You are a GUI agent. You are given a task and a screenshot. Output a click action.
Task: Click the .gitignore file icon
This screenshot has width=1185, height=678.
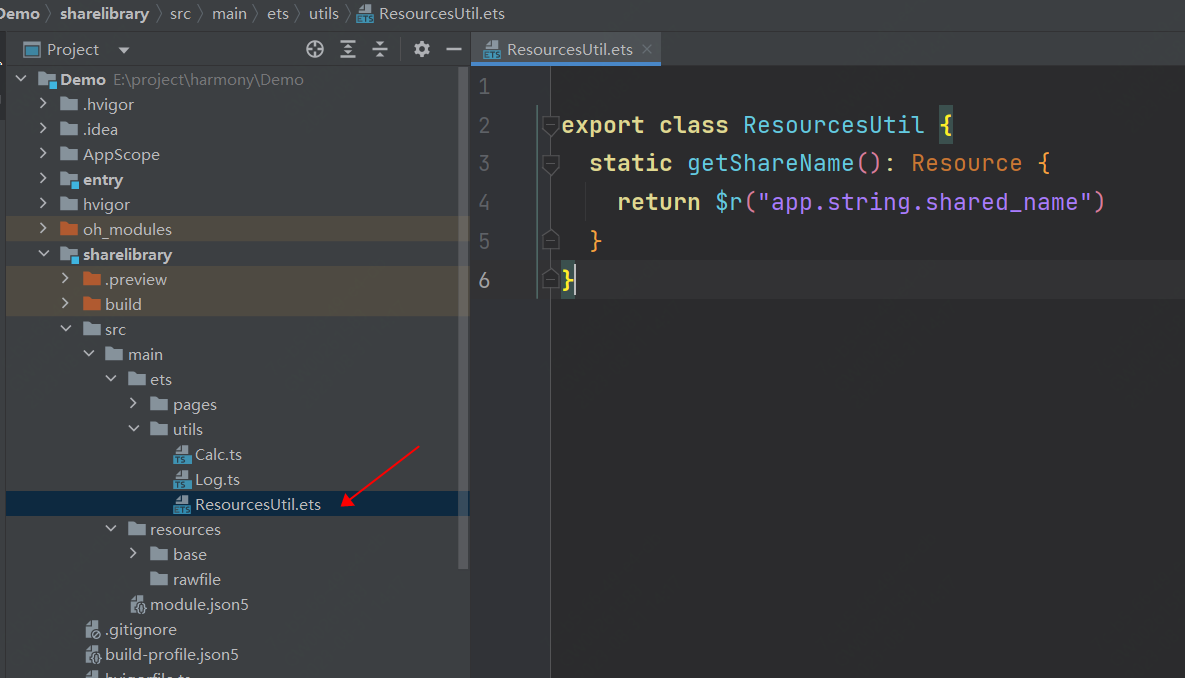[93, 630]
